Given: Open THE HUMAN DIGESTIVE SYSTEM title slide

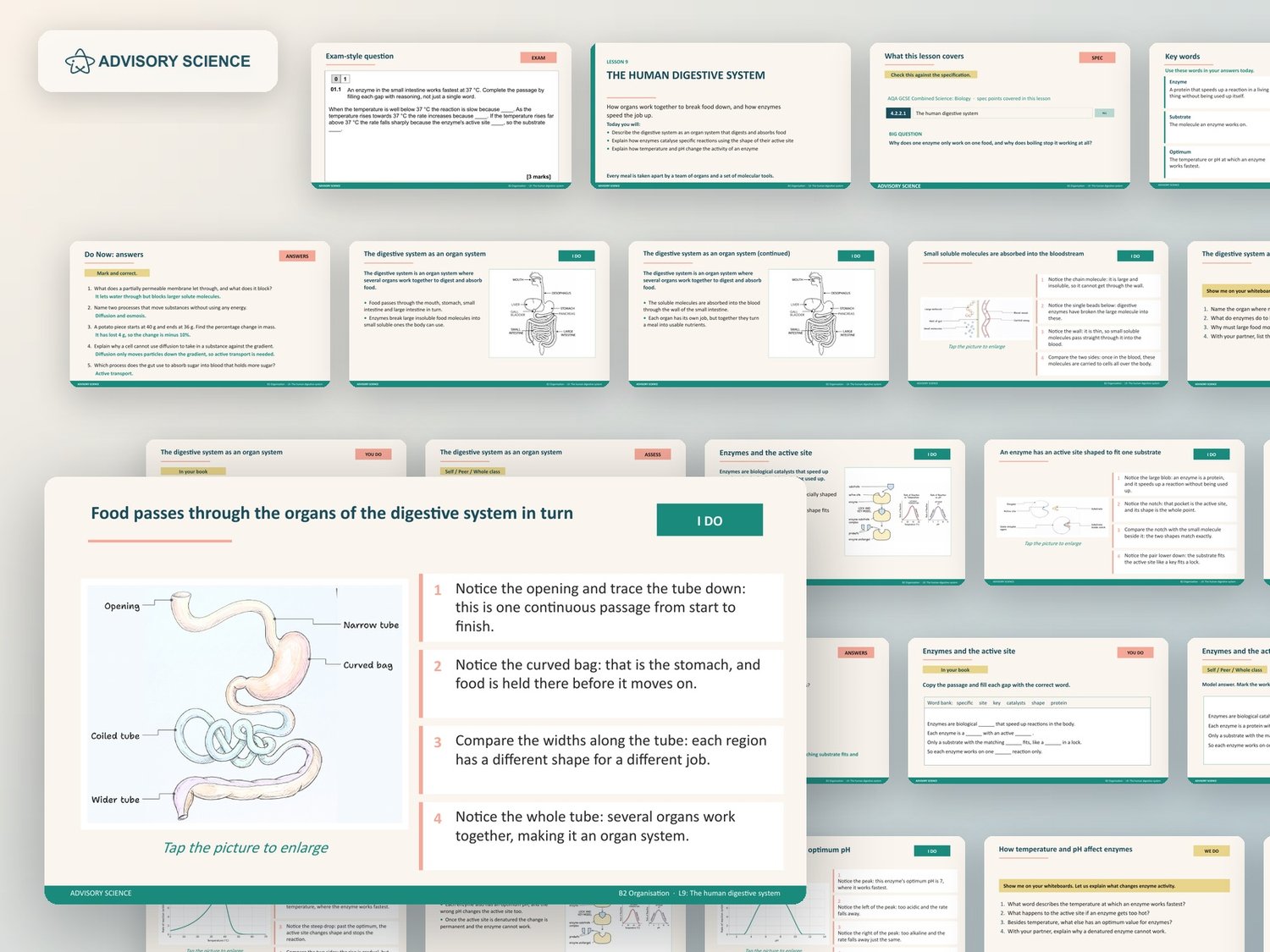Looking at the screenshot, I should pos(721,116).
